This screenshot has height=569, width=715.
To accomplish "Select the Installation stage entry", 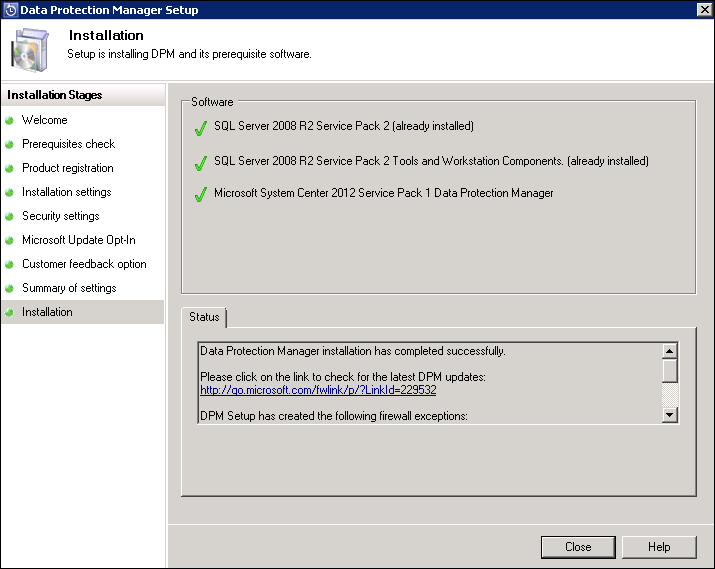I will pyautogui.click(x=83, y=312).
